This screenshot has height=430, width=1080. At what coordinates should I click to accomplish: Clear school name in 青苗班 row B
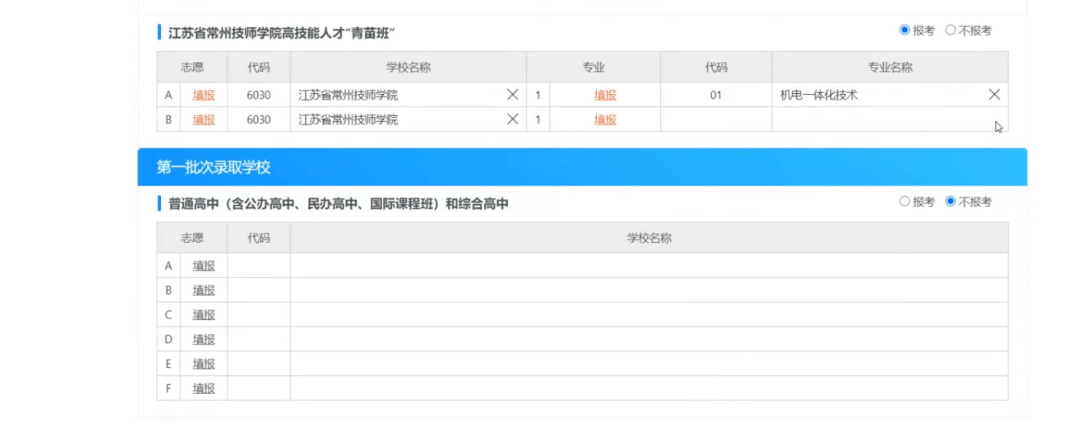tap(512, 119)
